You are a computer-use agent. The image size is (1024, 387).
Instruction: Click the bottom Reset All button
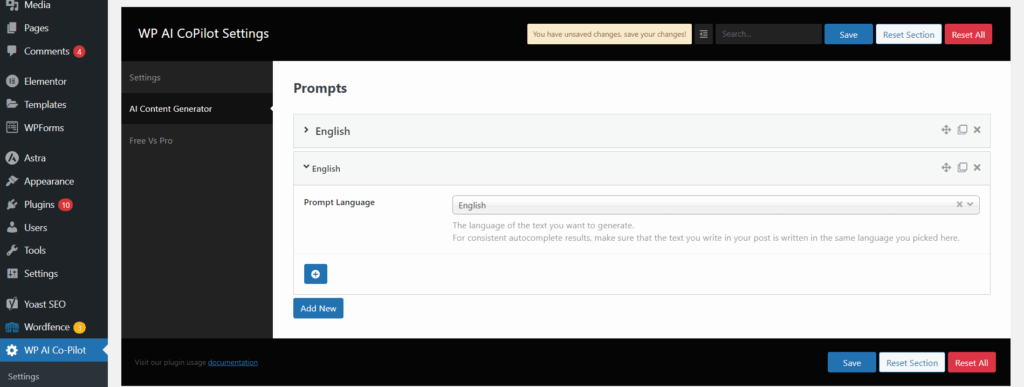coord(972,363)
